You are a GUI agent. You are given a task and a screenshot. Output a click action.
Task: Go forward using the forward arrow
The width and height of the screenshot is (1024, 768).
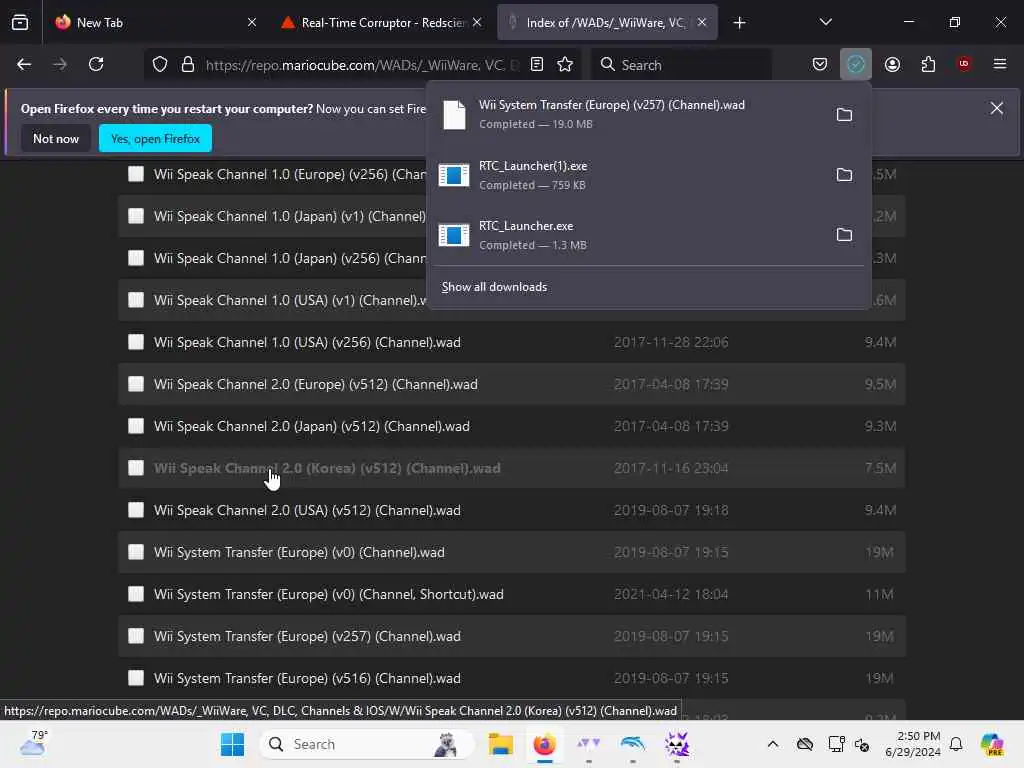(x=60, y=64)
